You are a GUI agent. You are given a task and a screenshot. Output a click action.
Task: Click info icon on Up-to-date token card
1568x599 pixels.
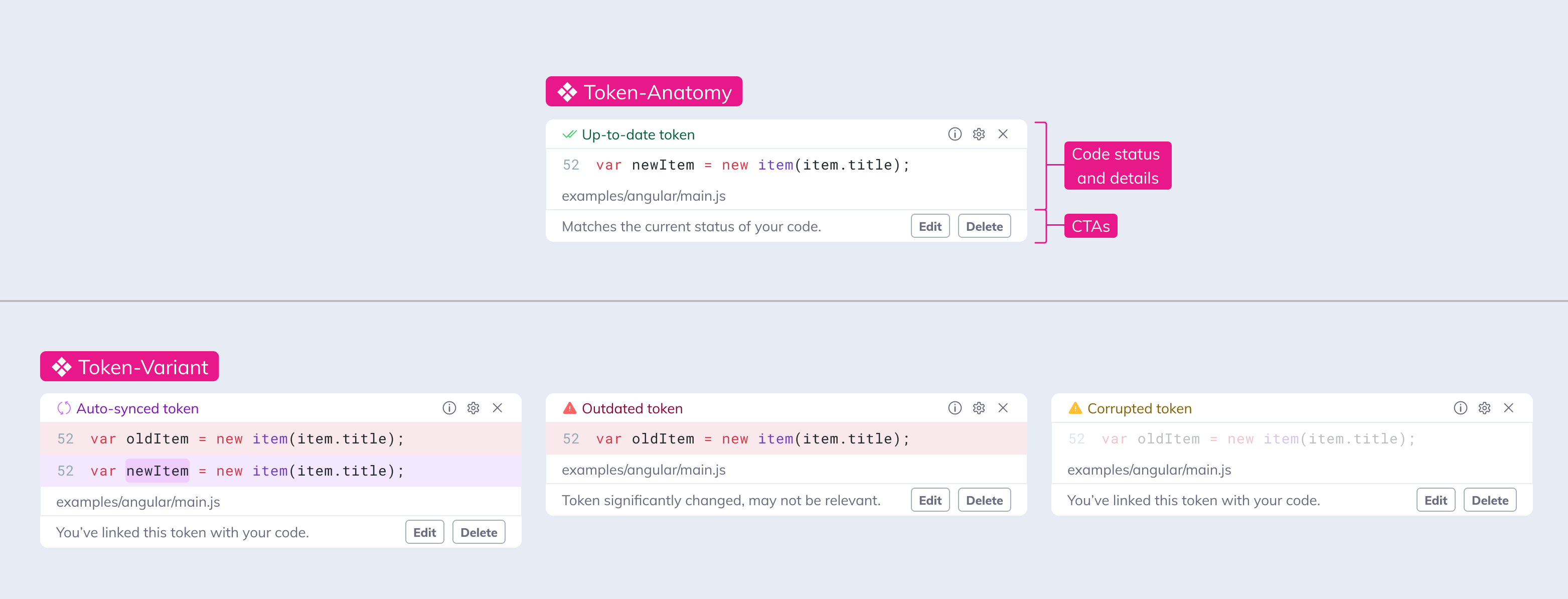tap(955, 134)
